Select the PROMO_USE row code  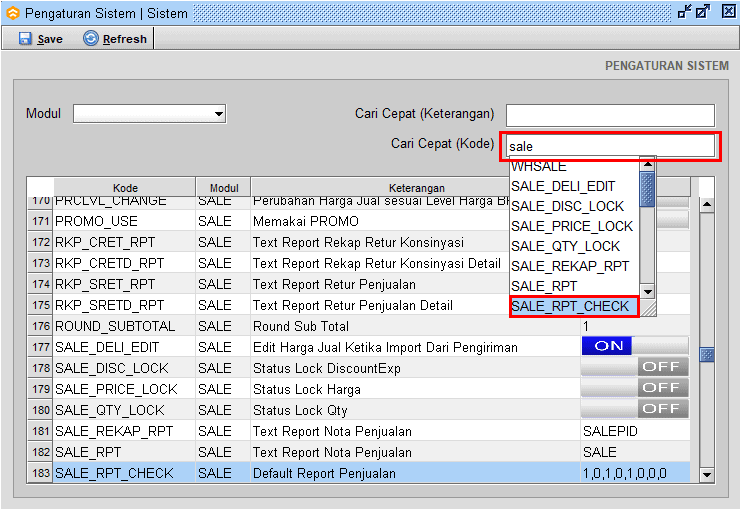[125, 221]
